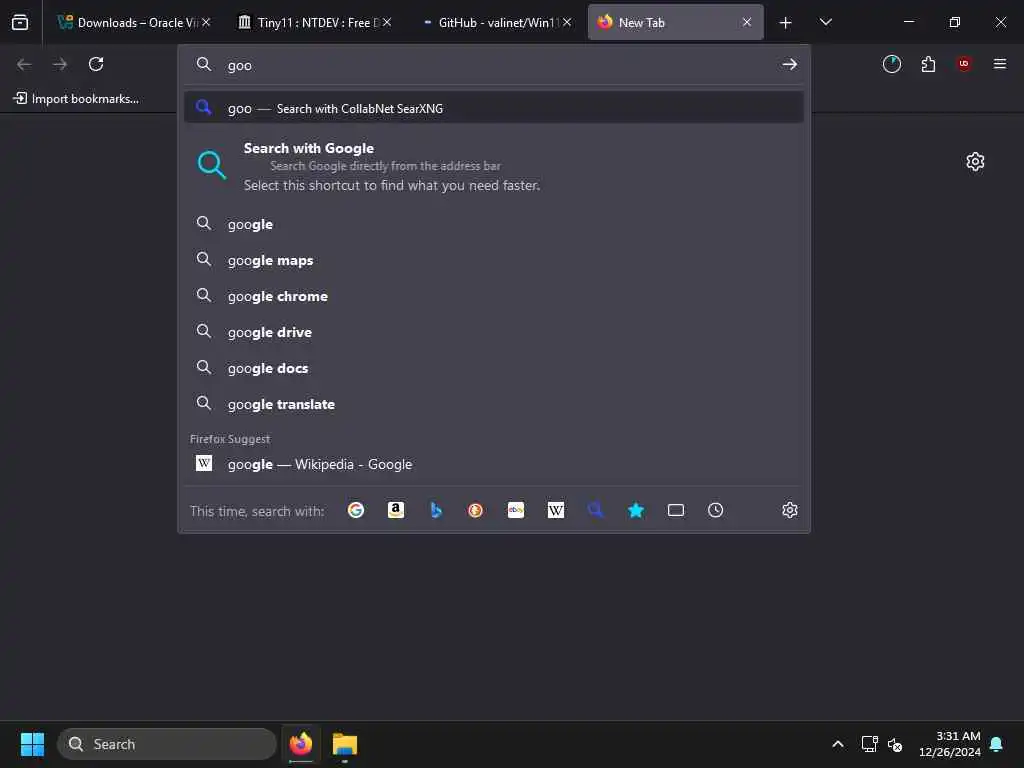This screenshot has height=768, width=1024.
Task: Select eBay one-off search icon
Action: click(516, 510)
